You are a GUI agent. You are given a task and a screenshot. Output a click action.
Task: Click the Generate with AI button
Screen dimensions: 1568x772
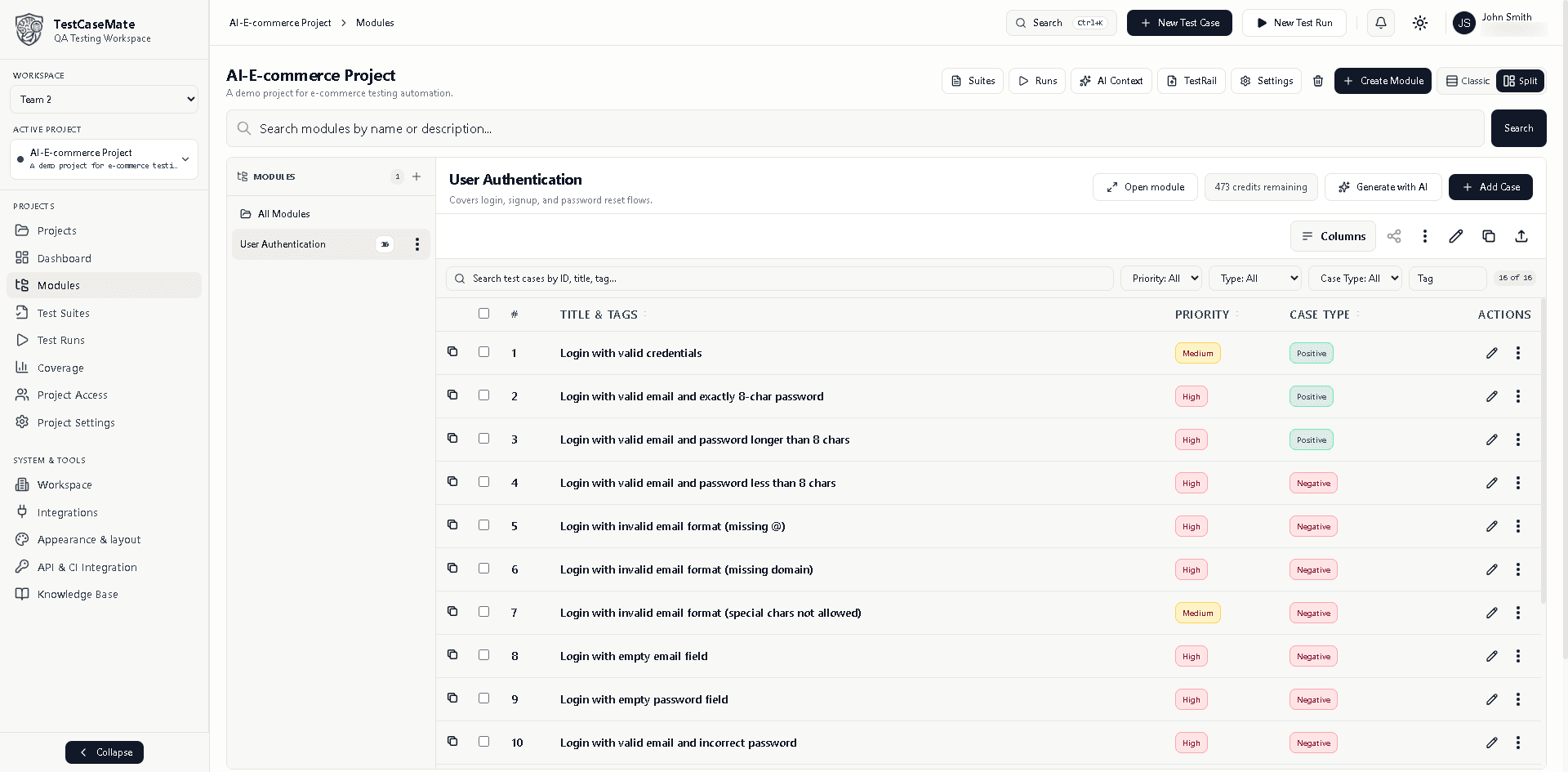1383,187
